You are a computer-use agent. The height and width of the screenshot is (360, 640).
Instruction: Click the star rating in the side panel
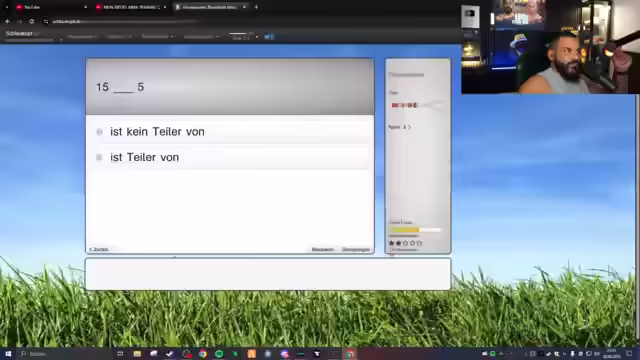[405, 243]
